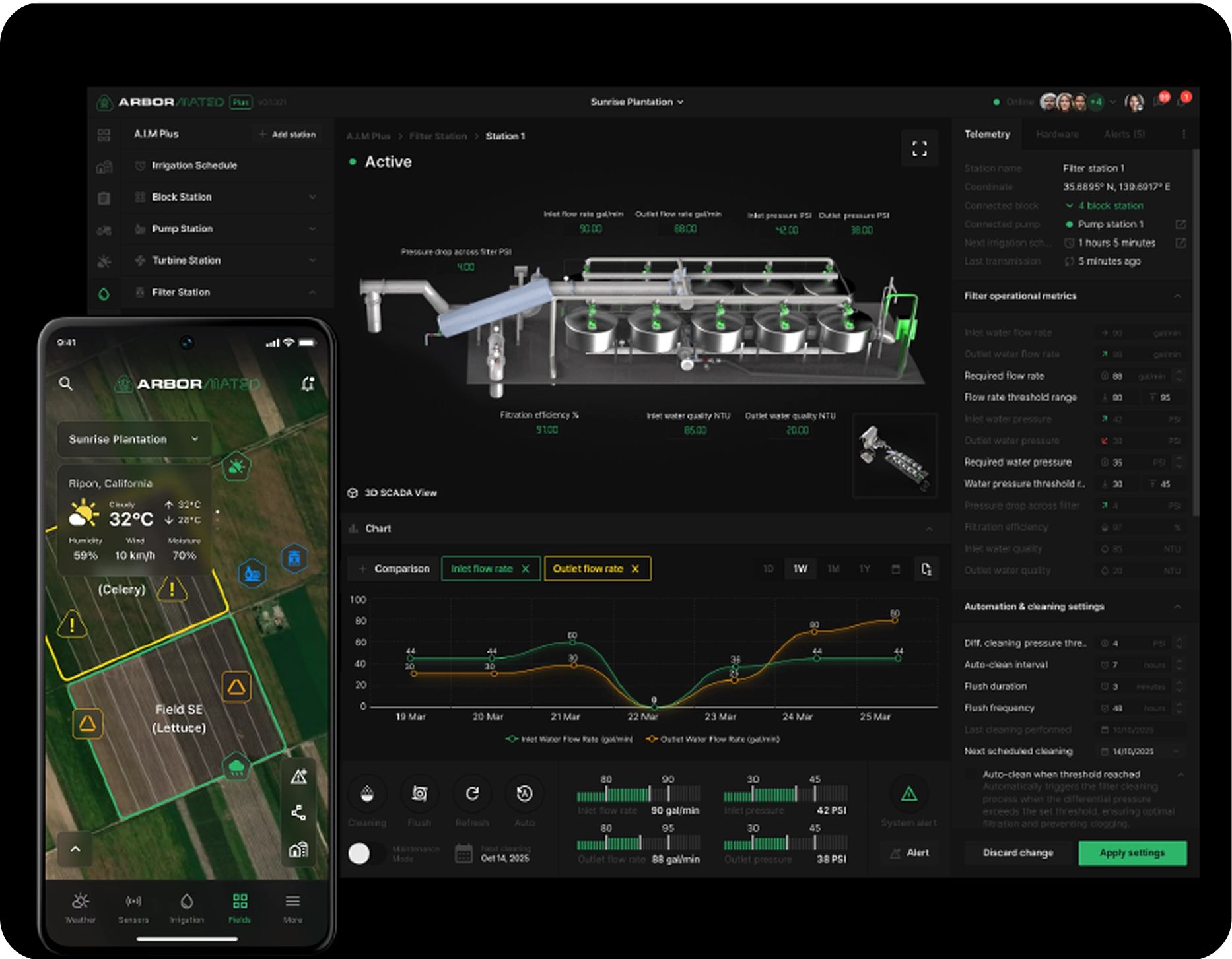The width and height of the screenshot is (1232, 959).
Task: Enable Auto-clean when threshold reached checkbox
Action: pyautogui.click(x=971, y=774)
